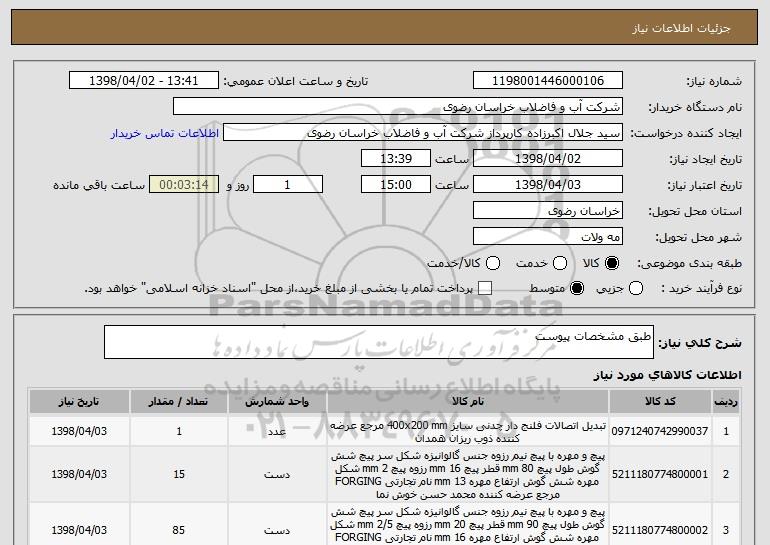770x545 pixels.
Task: Click the جزئیات اطلاعات نیاز page header
Action: [681, 28]
